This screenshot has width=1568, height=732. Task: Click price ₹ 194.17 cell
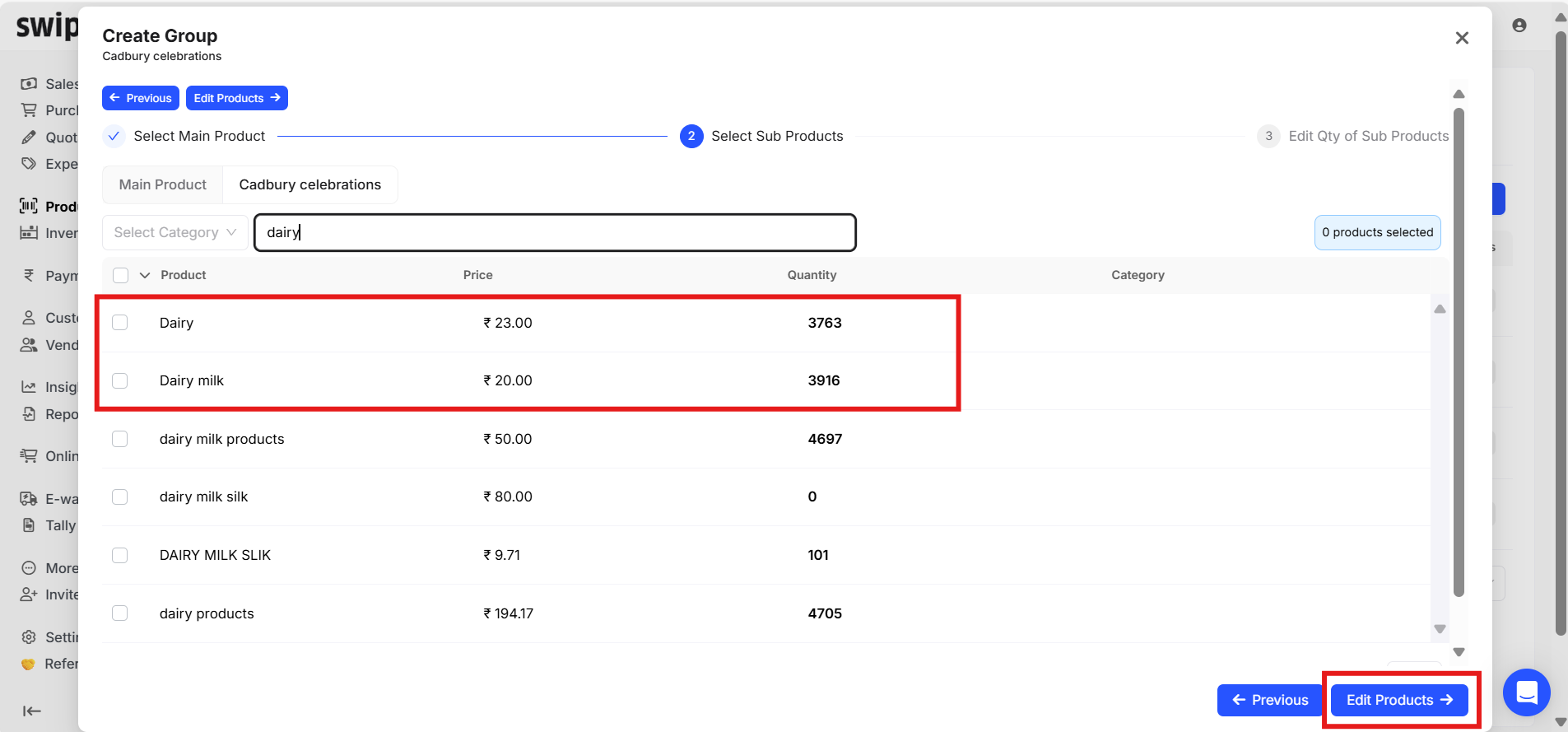point(508,613)
